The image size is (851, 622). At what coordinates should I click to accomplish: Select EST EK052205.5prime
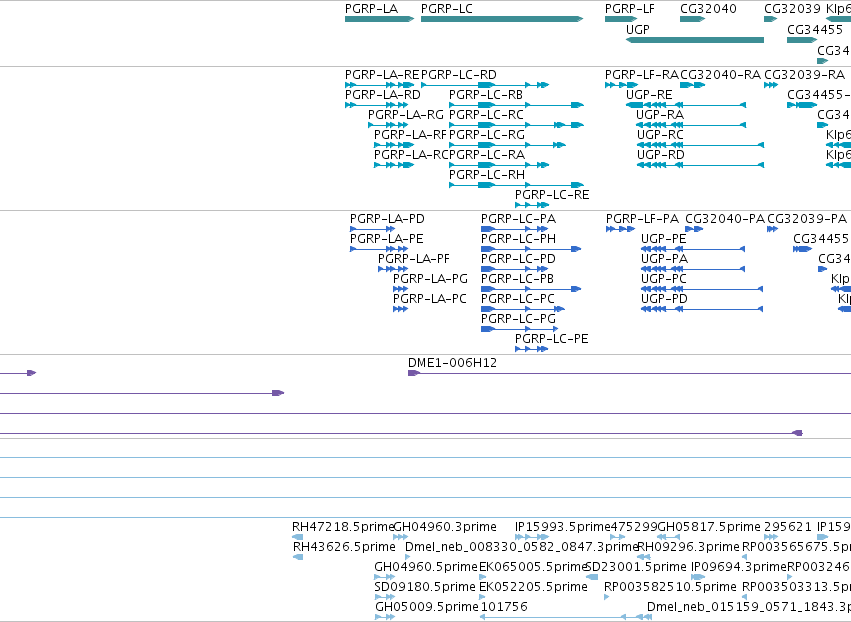(x=482, y=597)
